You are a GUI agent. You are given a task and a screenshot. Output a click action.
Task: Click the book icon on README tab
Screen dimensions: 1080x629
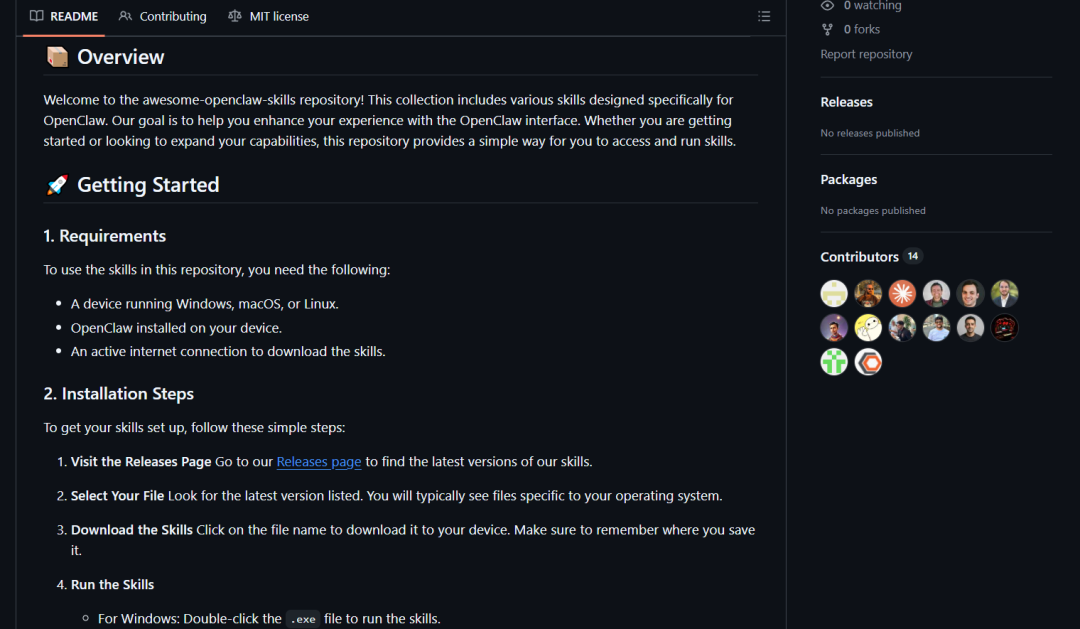37,16
